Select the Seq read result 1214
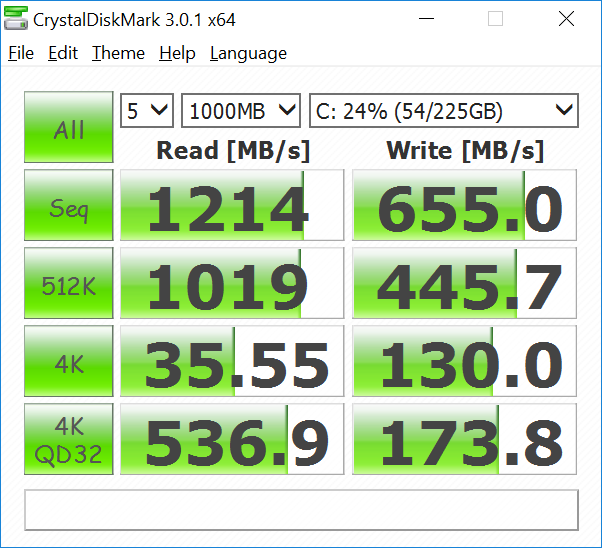The width and height of the screenshot is (602, 548). [x=232, y=205]
